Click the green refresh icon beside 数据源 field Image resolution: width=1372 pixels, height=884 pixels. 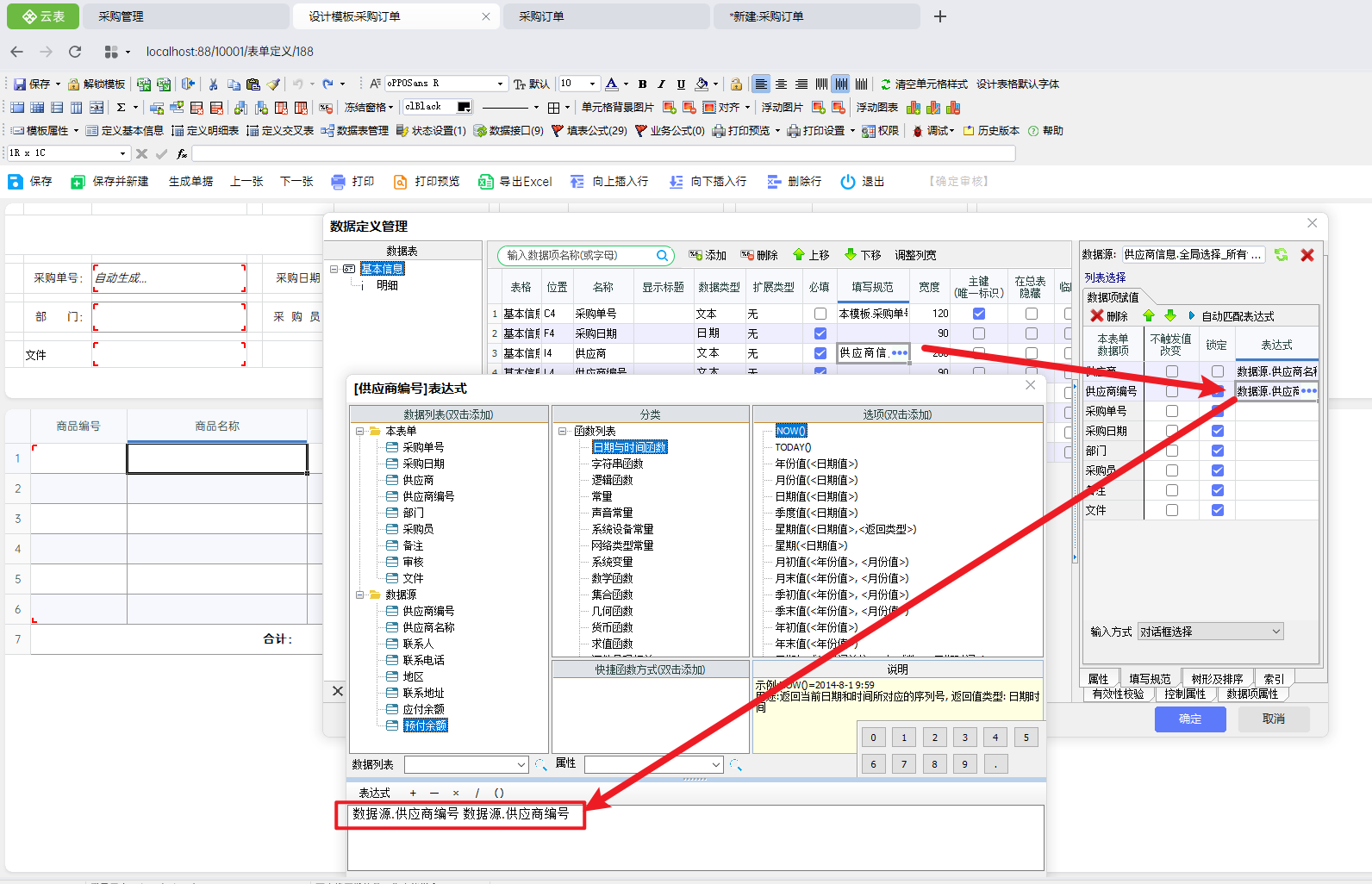1282,255
